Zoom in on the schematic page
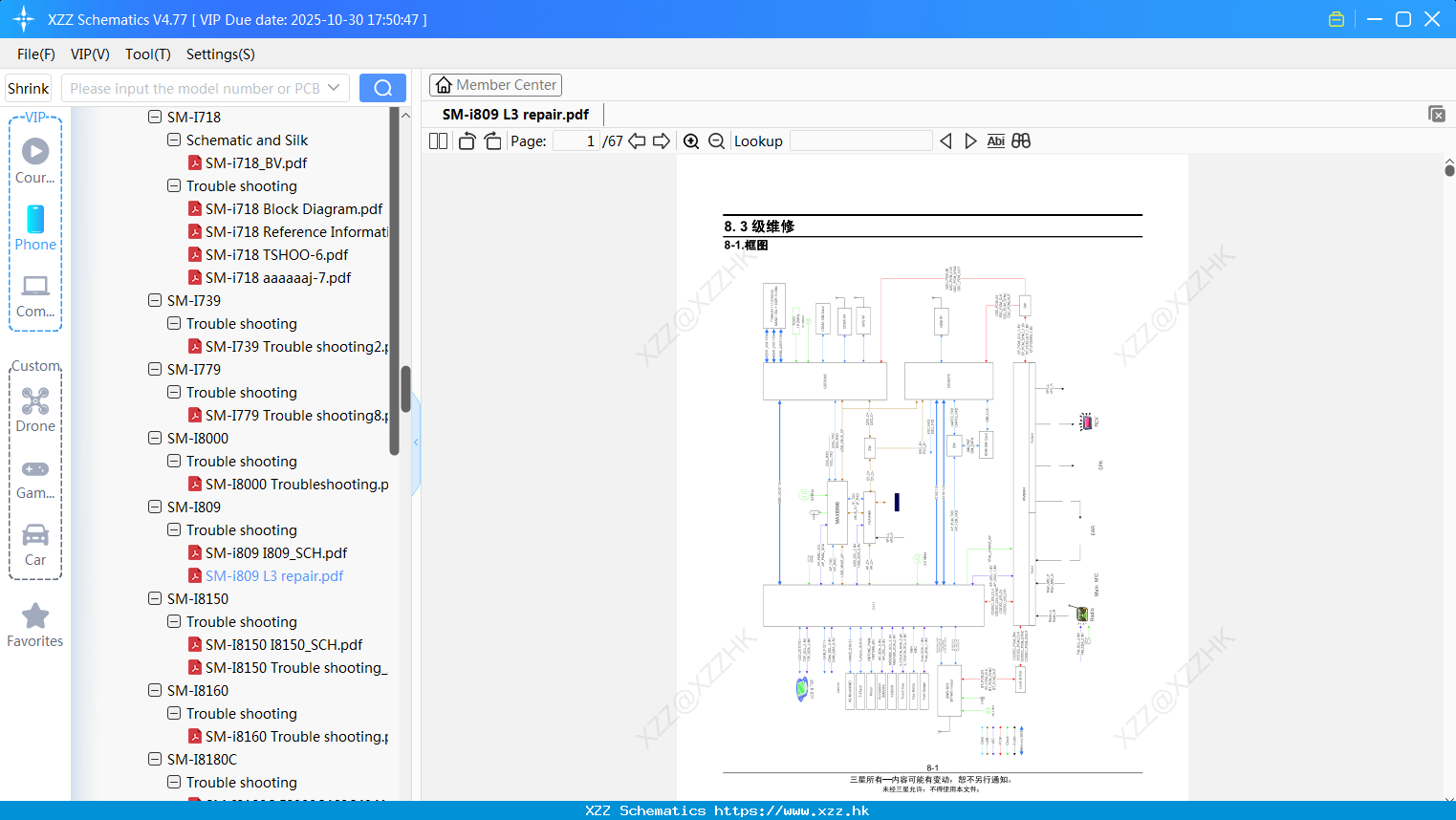Screen dimensions: 1456x820 [691, 140]
